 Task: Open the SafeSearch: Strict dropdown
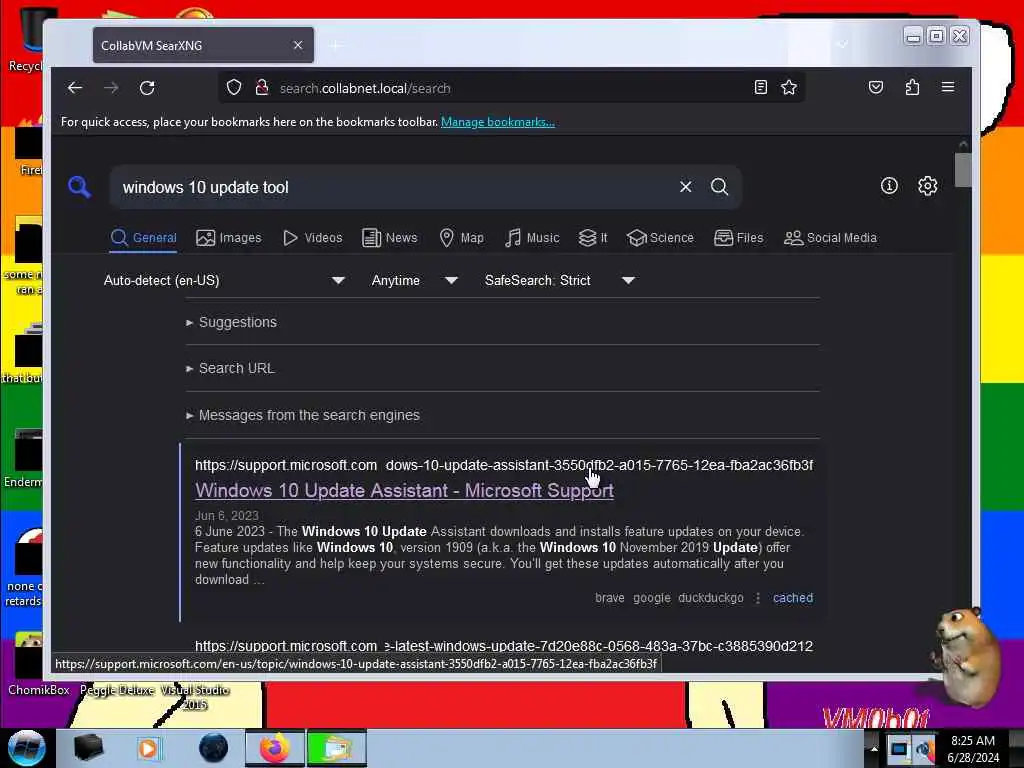pyautogui.click(x=560, y=280)
